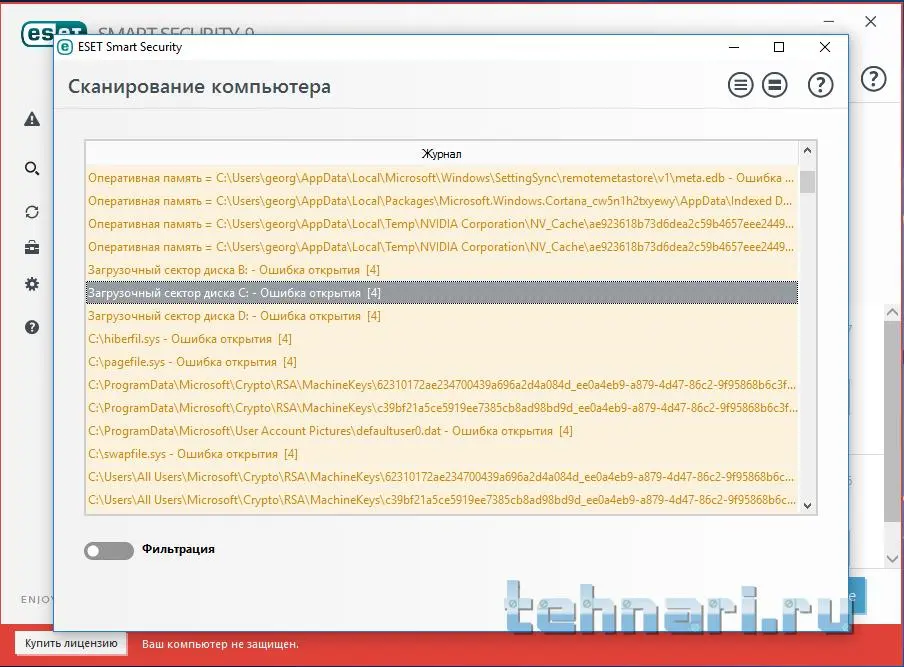Image resolution: width=904 pixels, height=667 pixels.
Task: Click the log scrollbar down arrow
Action: (x=807, y=506)
